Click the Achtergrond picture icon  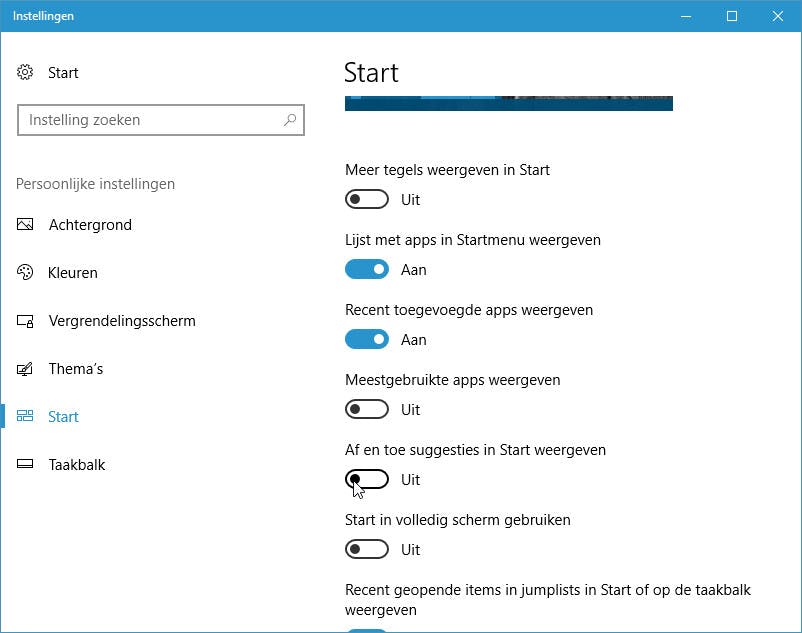click(x=26, y=225)
